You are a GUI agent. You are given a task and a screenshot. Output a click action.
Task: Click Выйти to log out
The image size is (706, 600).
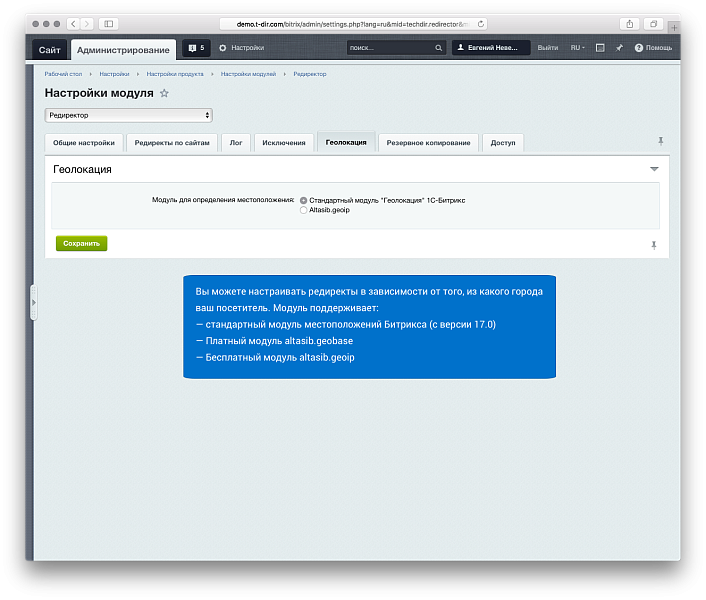(548, 48)
